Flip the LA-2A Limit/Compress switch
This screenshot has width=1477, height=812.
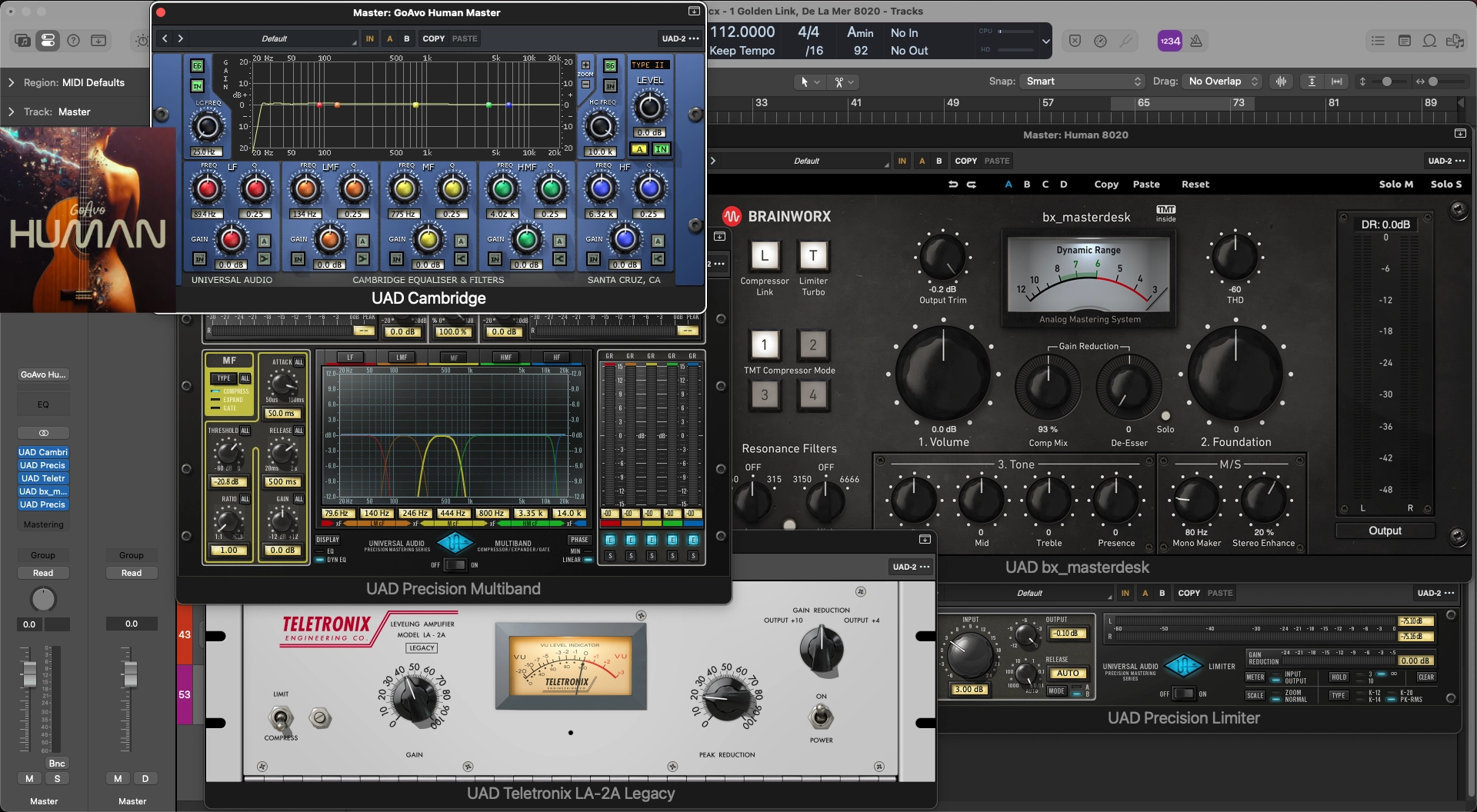pyautogui.click(x=281, y=718)
